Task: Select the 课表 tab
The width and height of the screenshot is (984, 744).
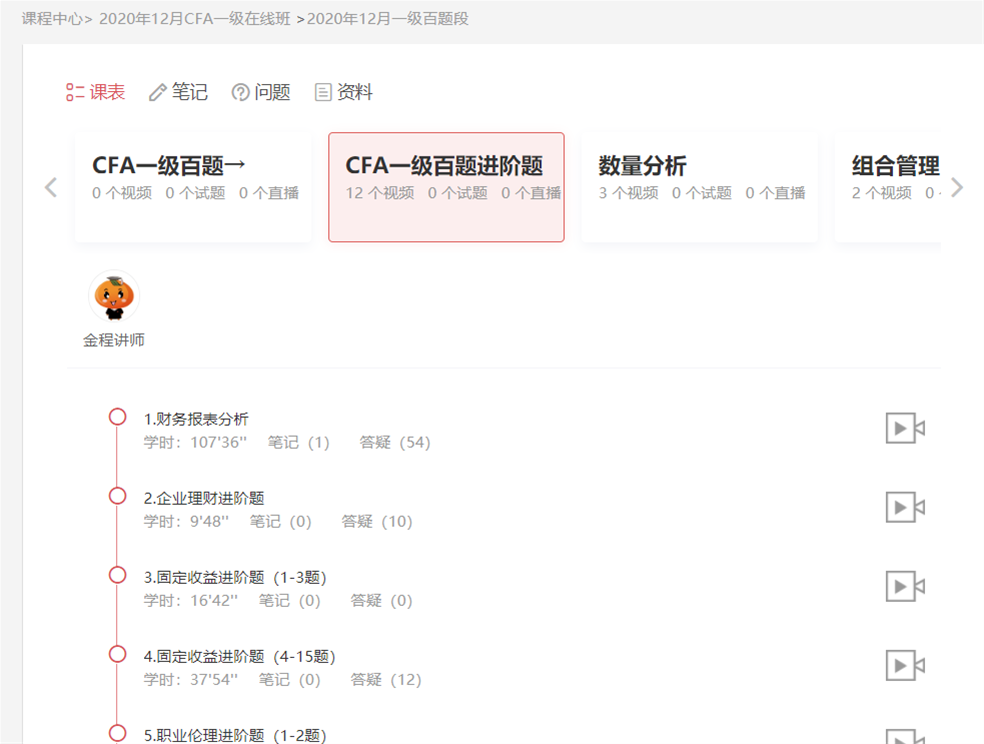Action: [96, 93]
